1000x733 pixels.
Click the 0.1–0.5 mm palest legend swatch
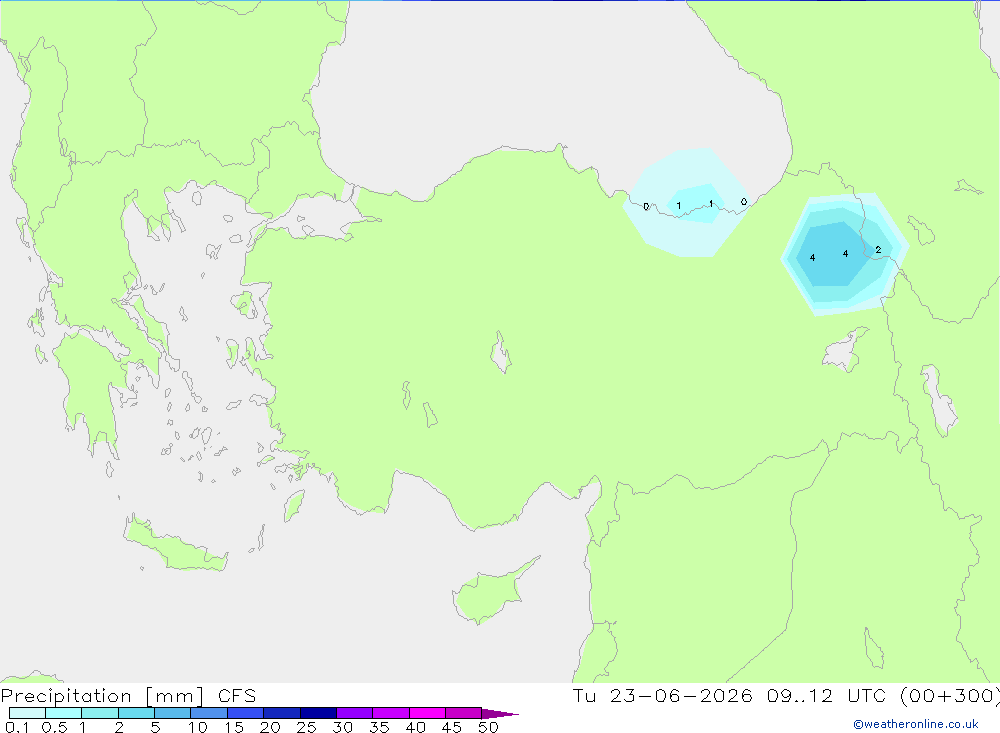(27, 713)
